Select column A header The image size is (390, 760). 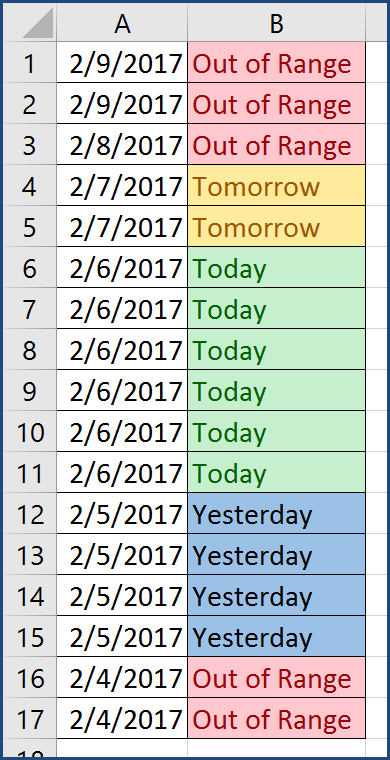pyautogui.click(x=122, y=23)
